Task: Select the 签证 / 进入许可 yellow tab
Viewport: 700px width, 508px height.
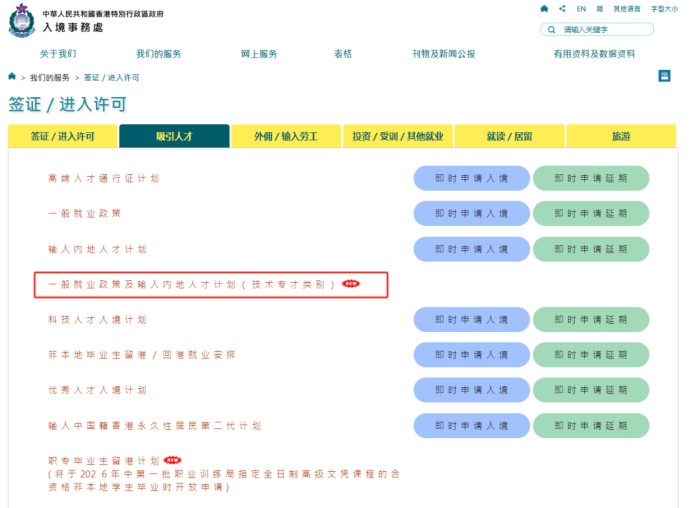Action: point(62,136)
